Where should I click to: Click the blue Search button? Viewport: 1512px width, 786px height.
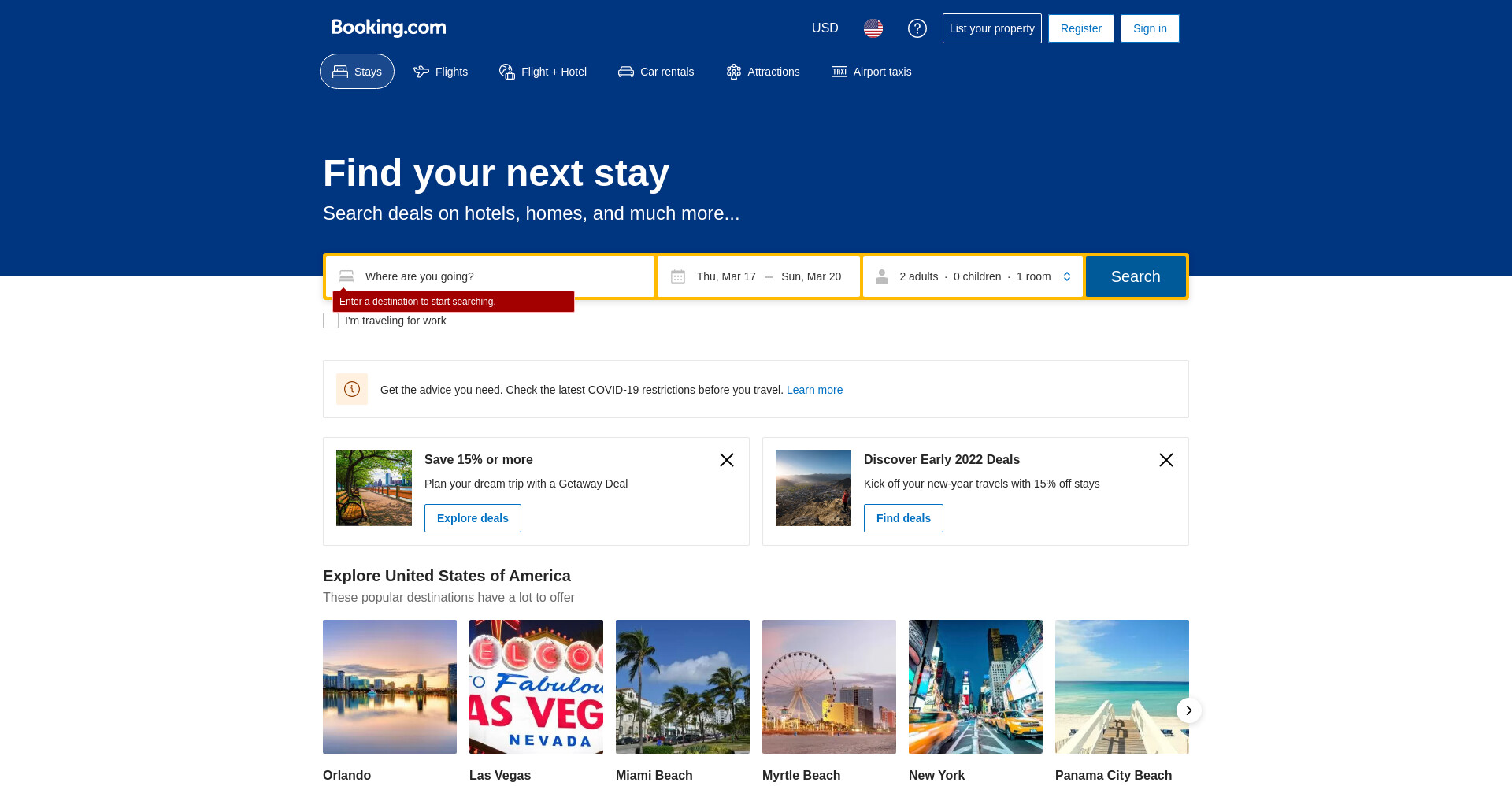(x=1136, y=276)
